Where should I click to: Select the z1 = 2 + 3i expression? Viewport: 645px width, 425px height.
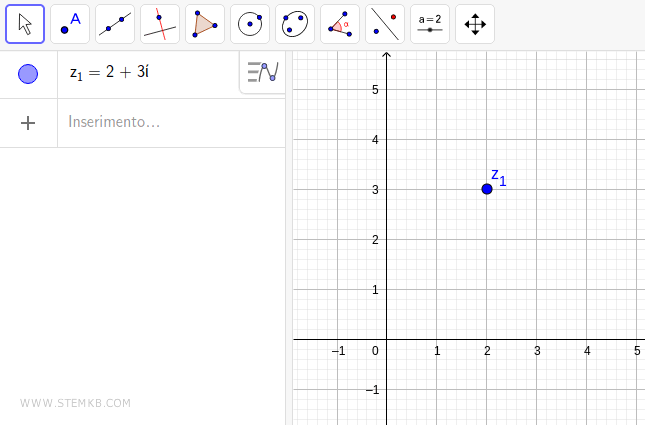[109, 74]
